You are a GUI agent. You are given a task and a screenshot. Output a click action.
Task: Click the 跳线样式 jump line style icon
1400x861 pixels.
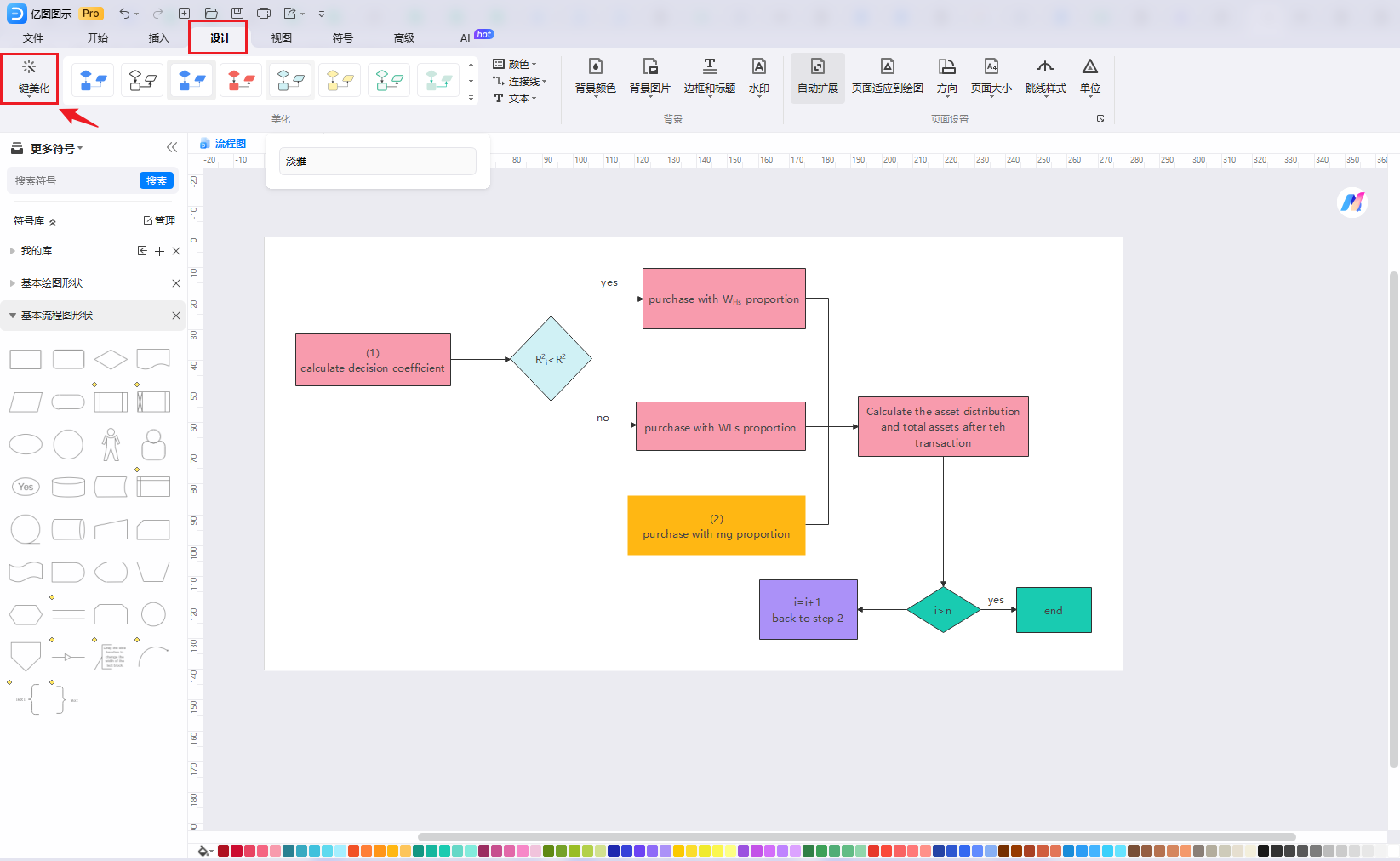click(1045, 77)
